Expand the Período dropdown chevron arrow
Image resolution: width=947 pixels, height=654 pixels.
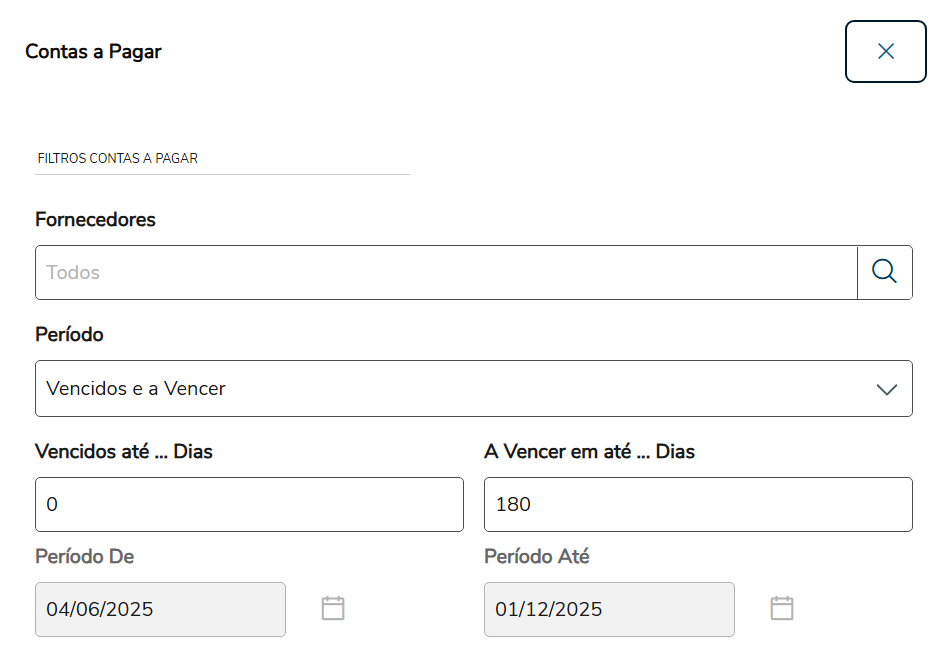886,389
